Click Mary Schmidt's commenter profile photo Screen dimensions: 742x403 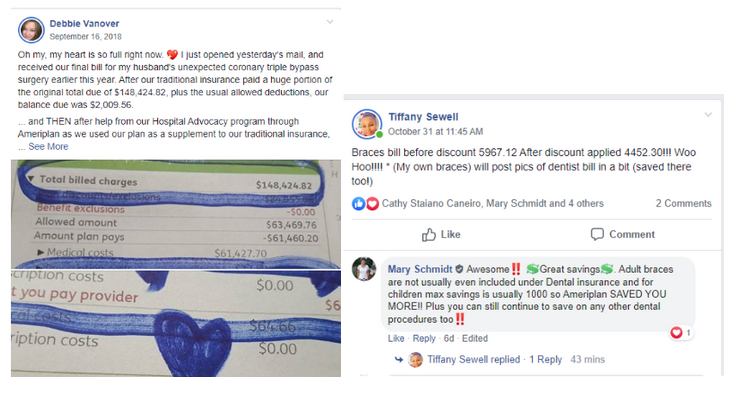pyautogui.click(x=364, y=269)
